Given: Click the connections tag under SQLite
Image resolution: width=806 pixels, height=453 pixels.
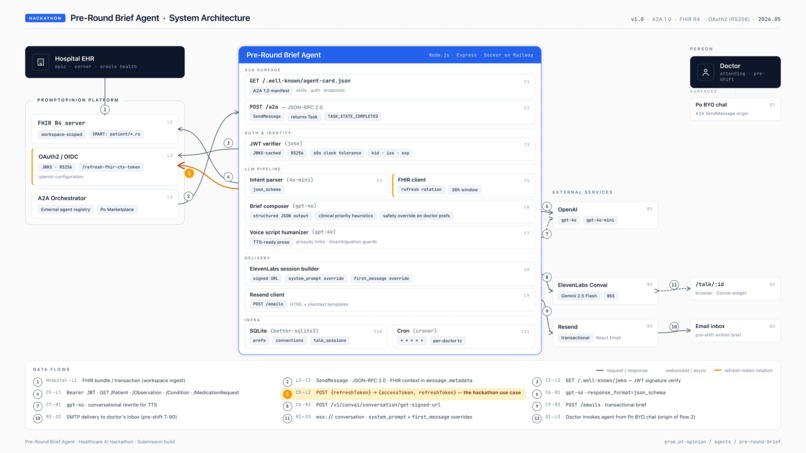Looking at the screenshot, I should click(289, 341).
